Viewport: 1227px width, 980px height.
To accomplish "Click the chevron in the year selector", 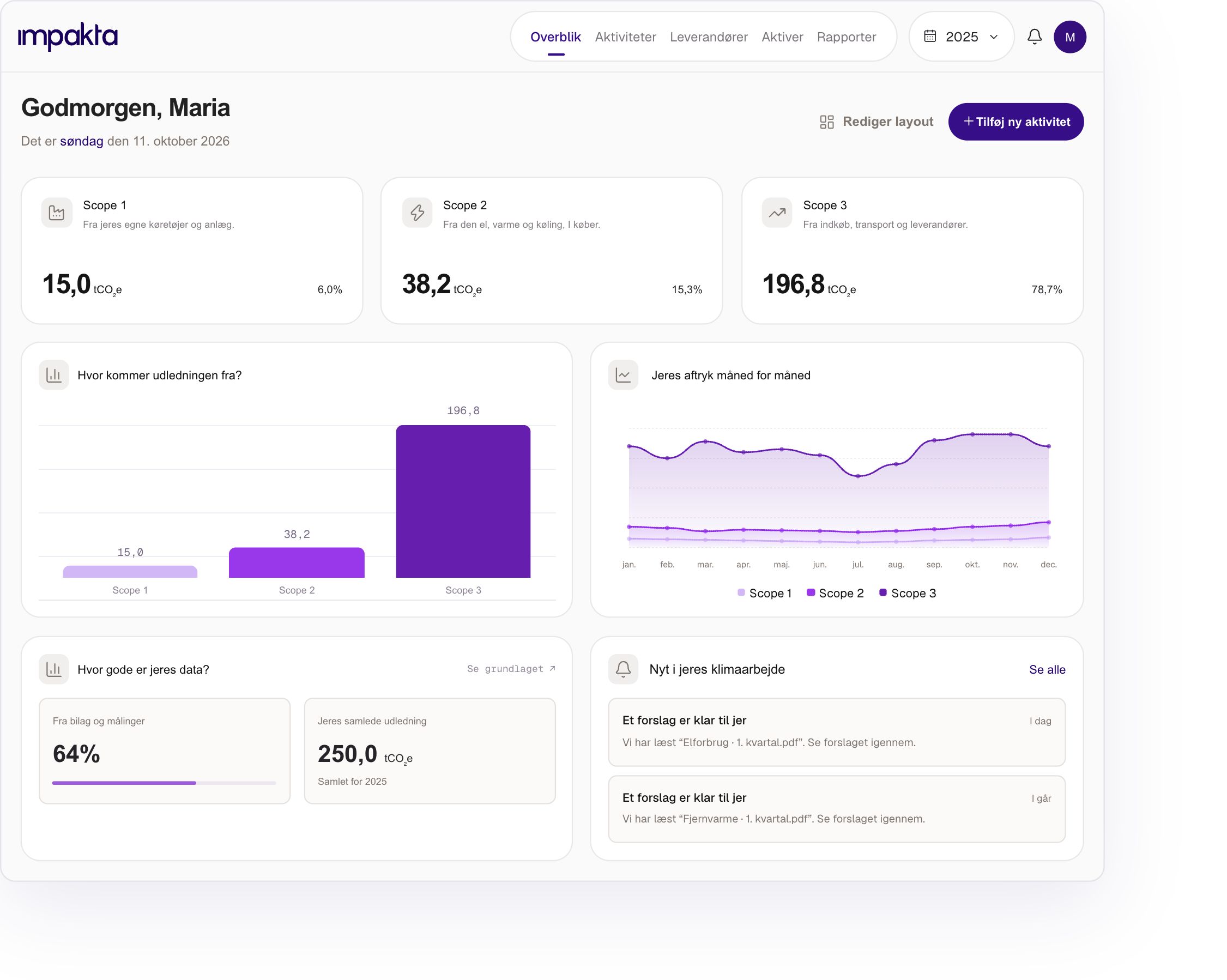I will pos(994,37).
